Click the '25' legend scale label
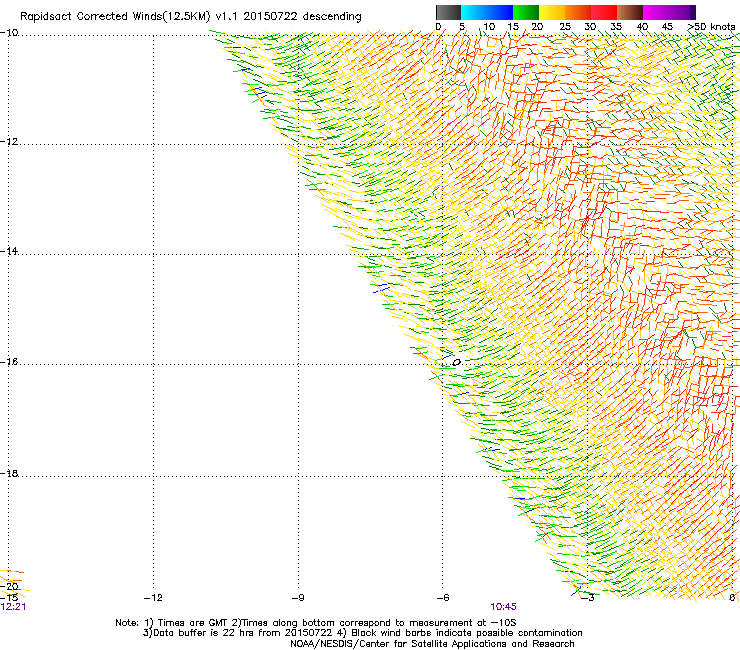The image size is (740, 650). tap(565, 27)
